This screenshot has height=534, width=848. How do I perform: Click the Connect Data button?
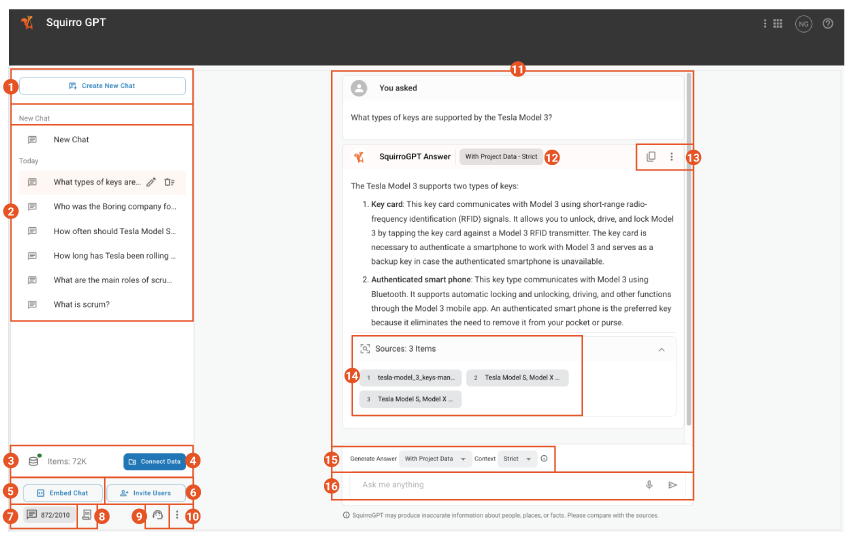click(x=155, y=462)
